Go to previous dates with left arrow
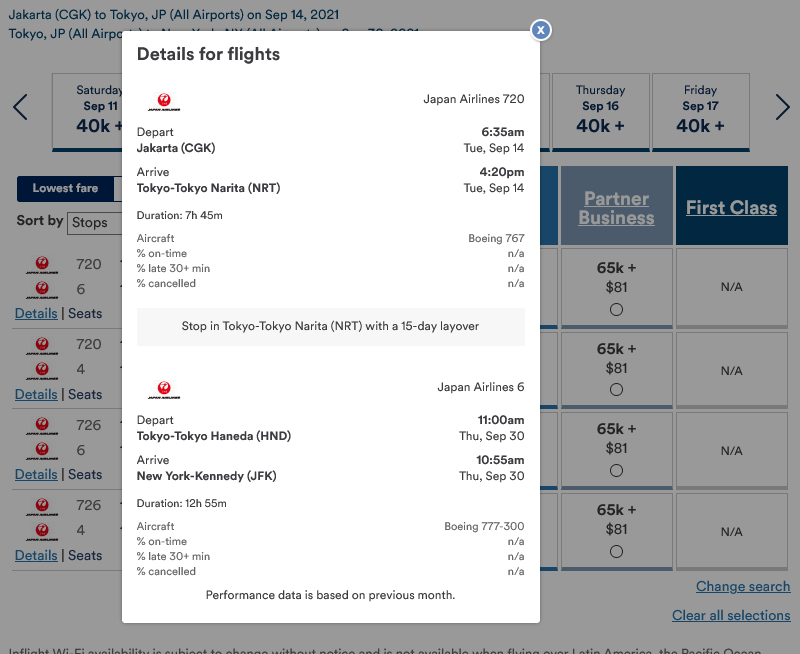The width and height of the screenshot is (800, 654). tap(20, 107)
